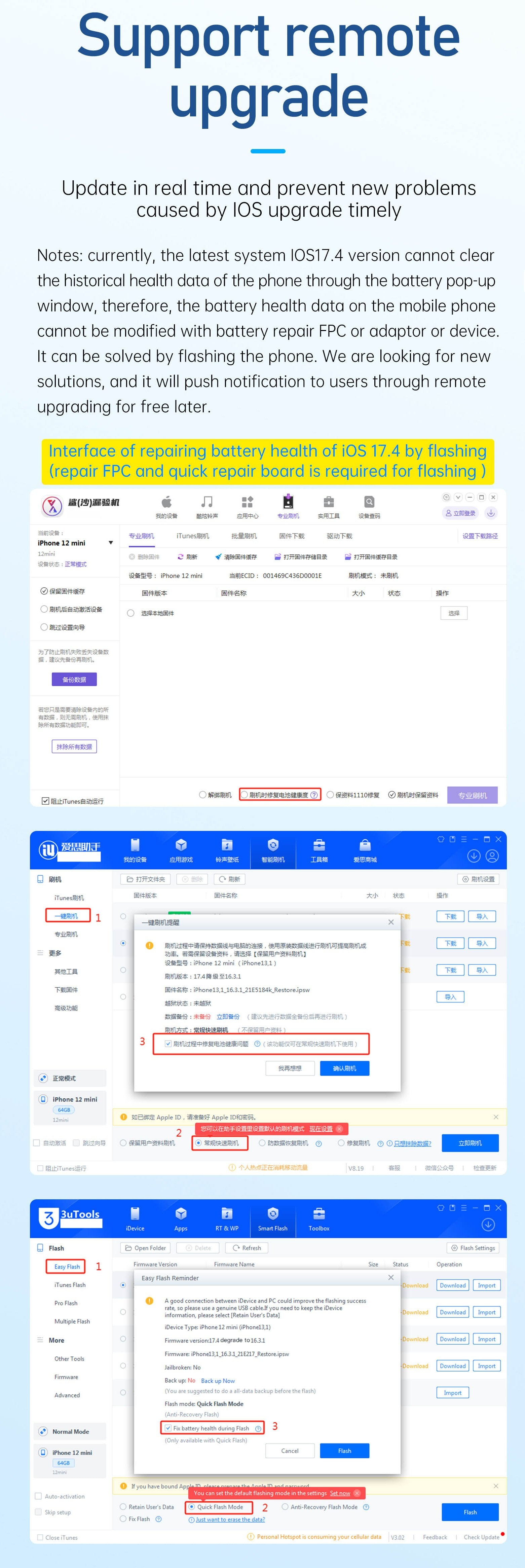Open 爱思商城 shop icon
525x1568 pixels.
365,845
